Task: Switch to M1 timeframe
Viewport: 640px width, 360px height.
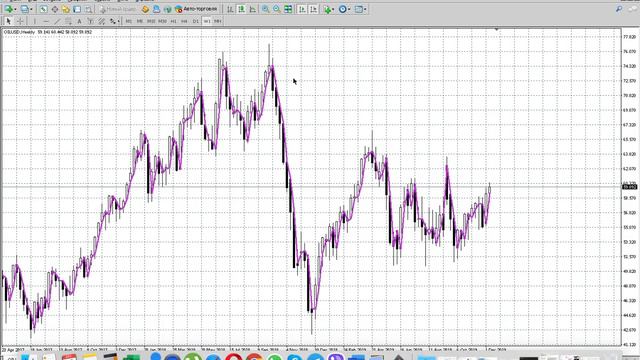Action: pos(129,21)
